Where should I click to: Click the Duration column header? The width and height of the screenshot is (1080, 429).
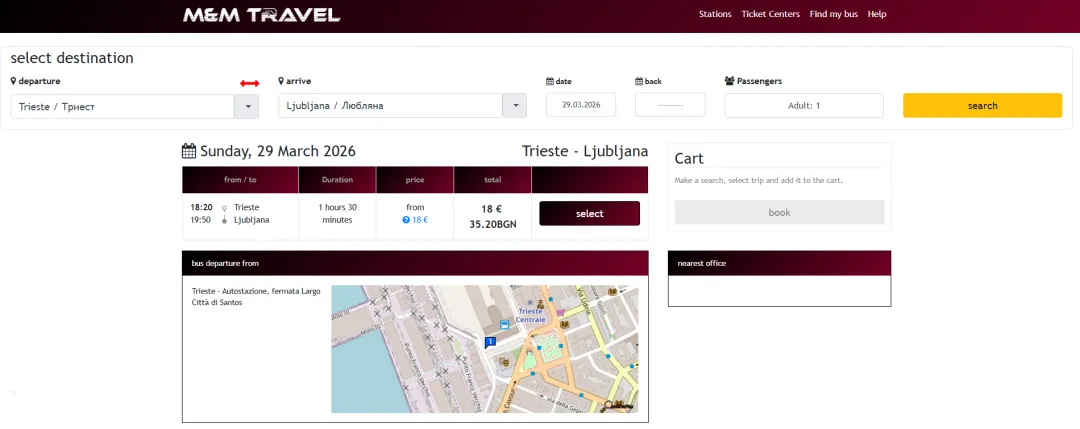click(337, 180)
